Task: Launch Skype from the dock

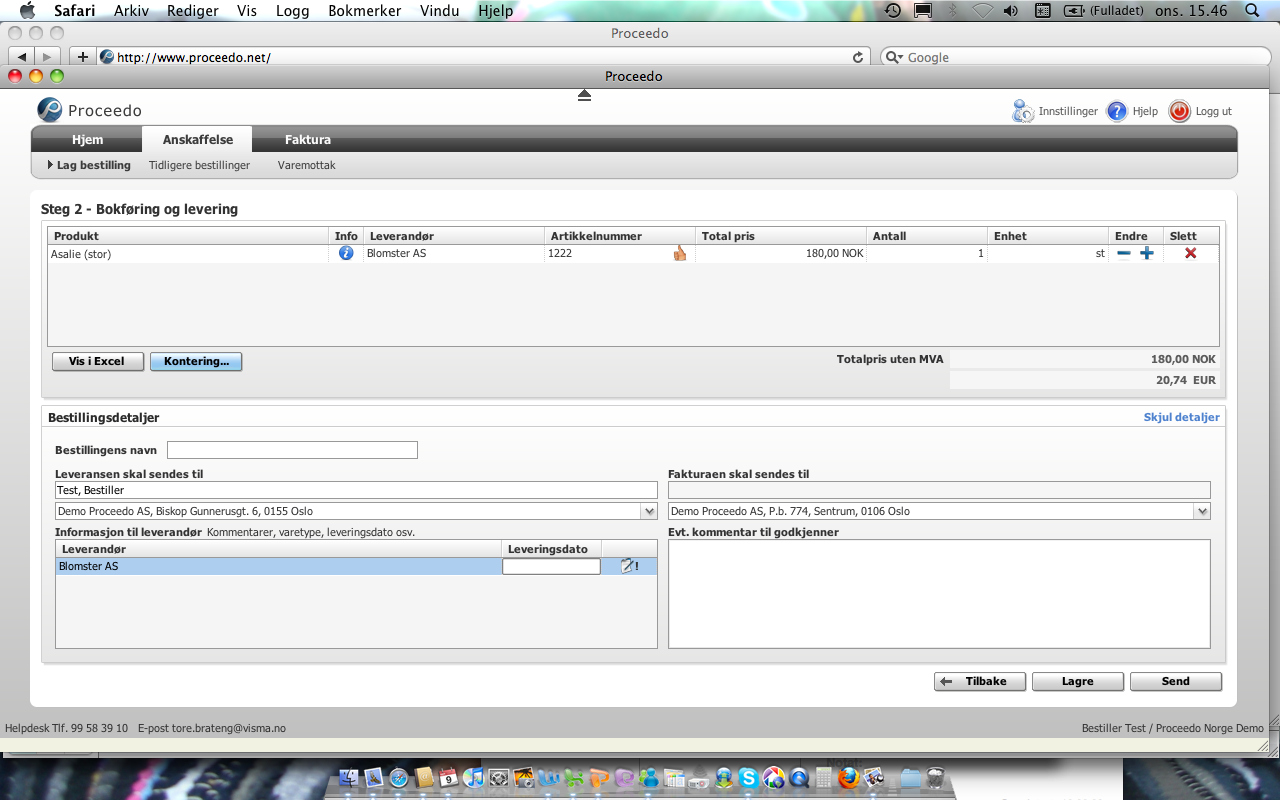Action: point(749,777)
